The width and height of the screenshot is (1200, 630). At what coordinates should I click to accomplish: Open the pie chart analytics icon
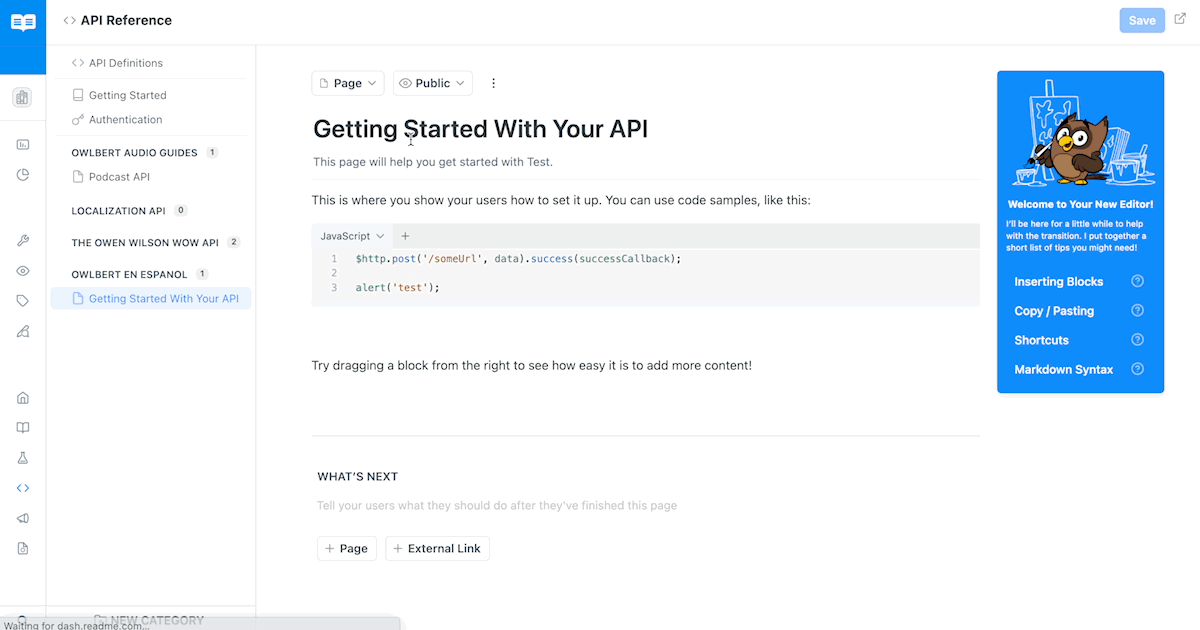point(23,174)
